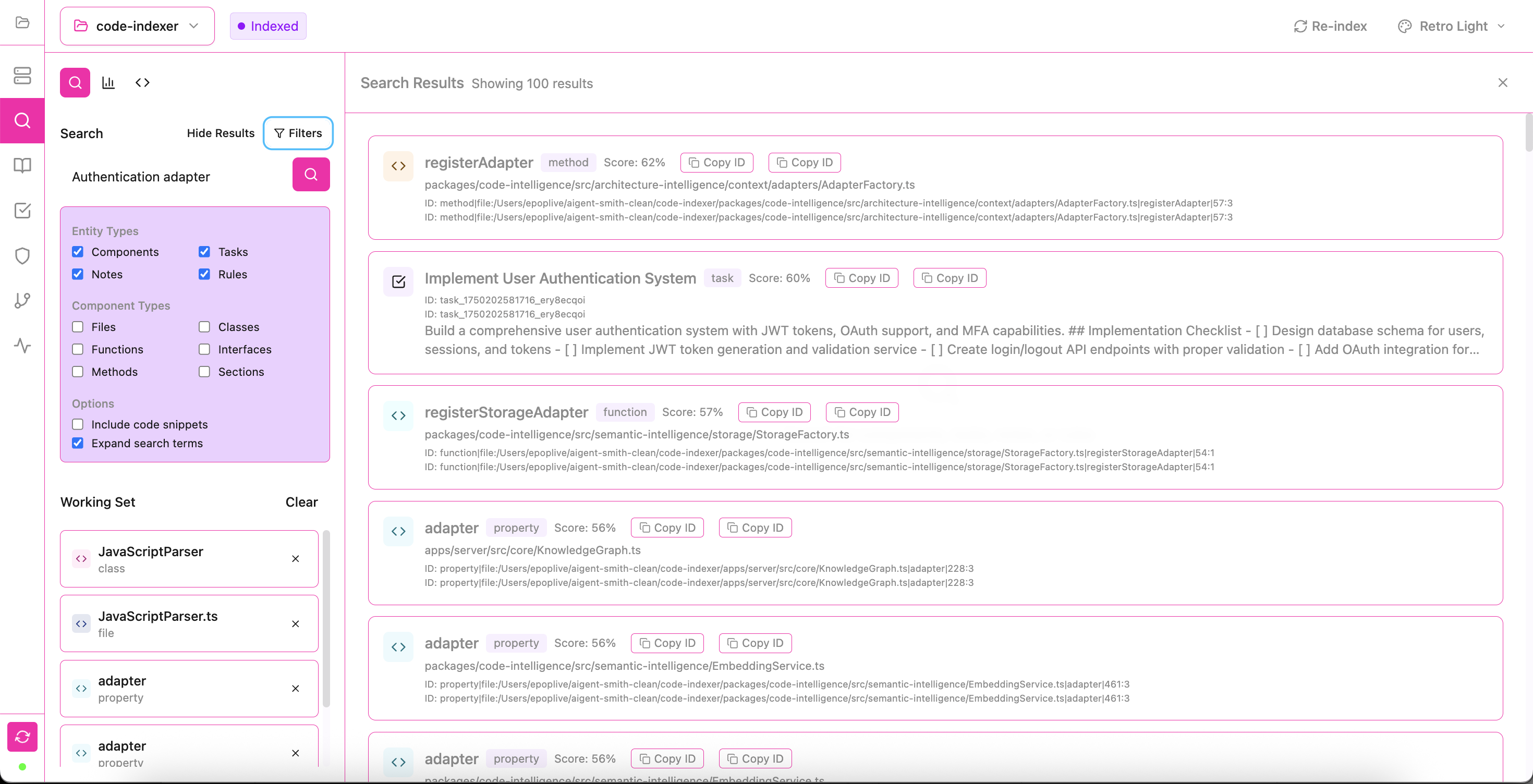The width and height of the screenshot is (1533, 784).
Task: Open the book icon in left sidebar
Action: [x=22, y=165]
